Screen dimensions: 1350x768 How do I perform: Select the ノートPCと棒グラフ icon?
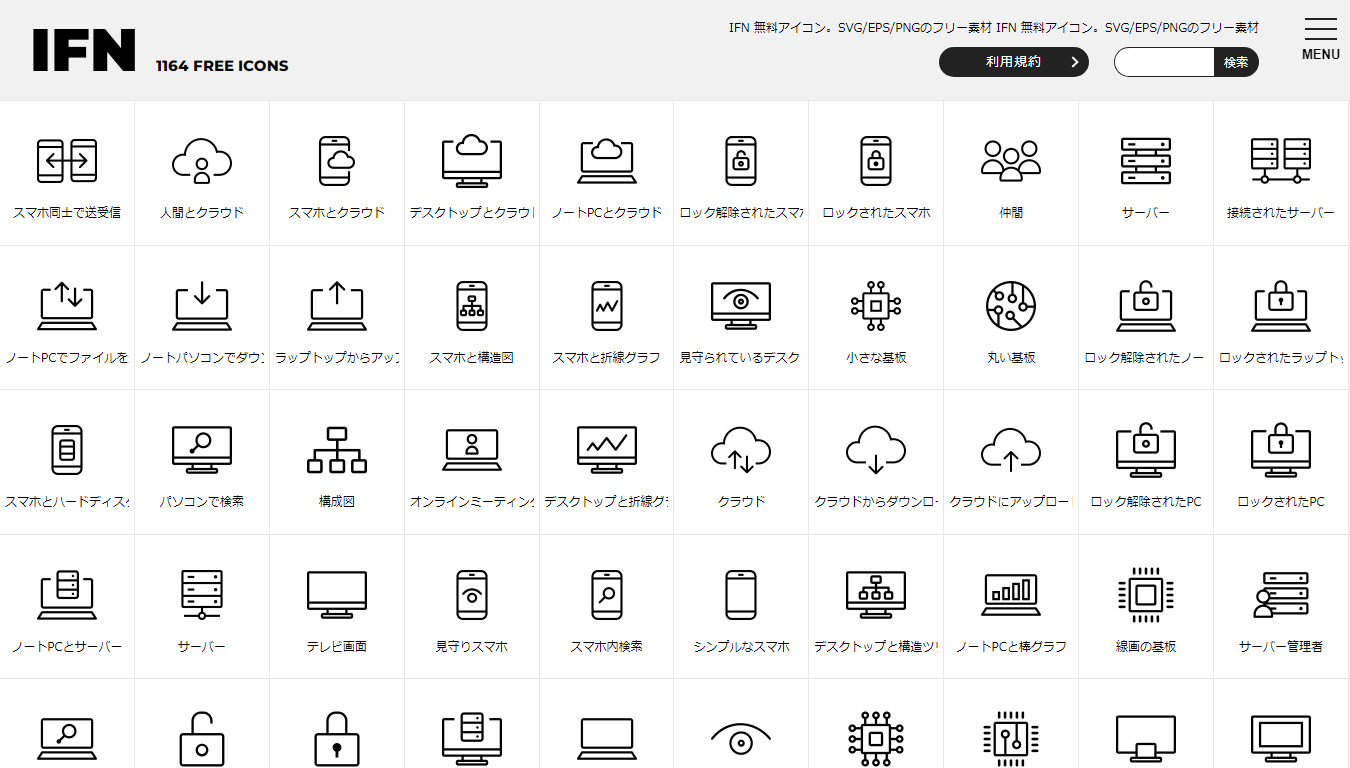tap(1011, 595)
